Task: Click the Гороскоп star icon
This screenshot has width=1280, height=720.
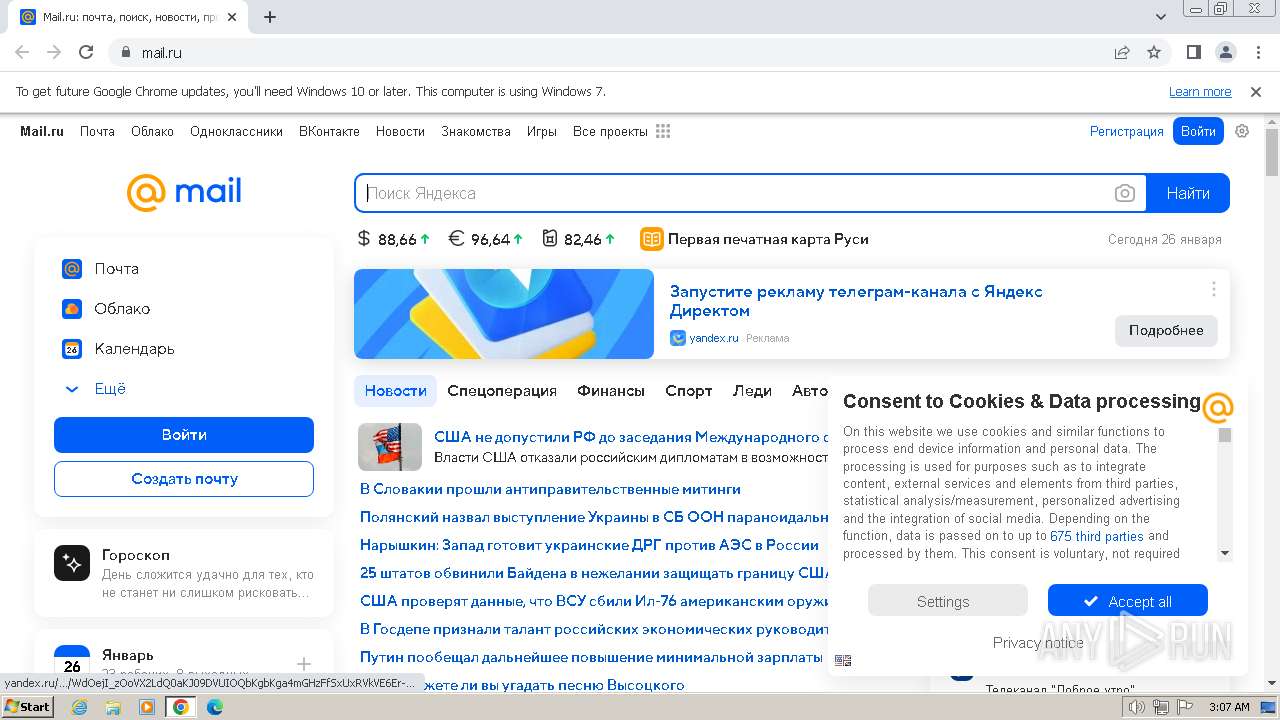Action: (72, 564)
